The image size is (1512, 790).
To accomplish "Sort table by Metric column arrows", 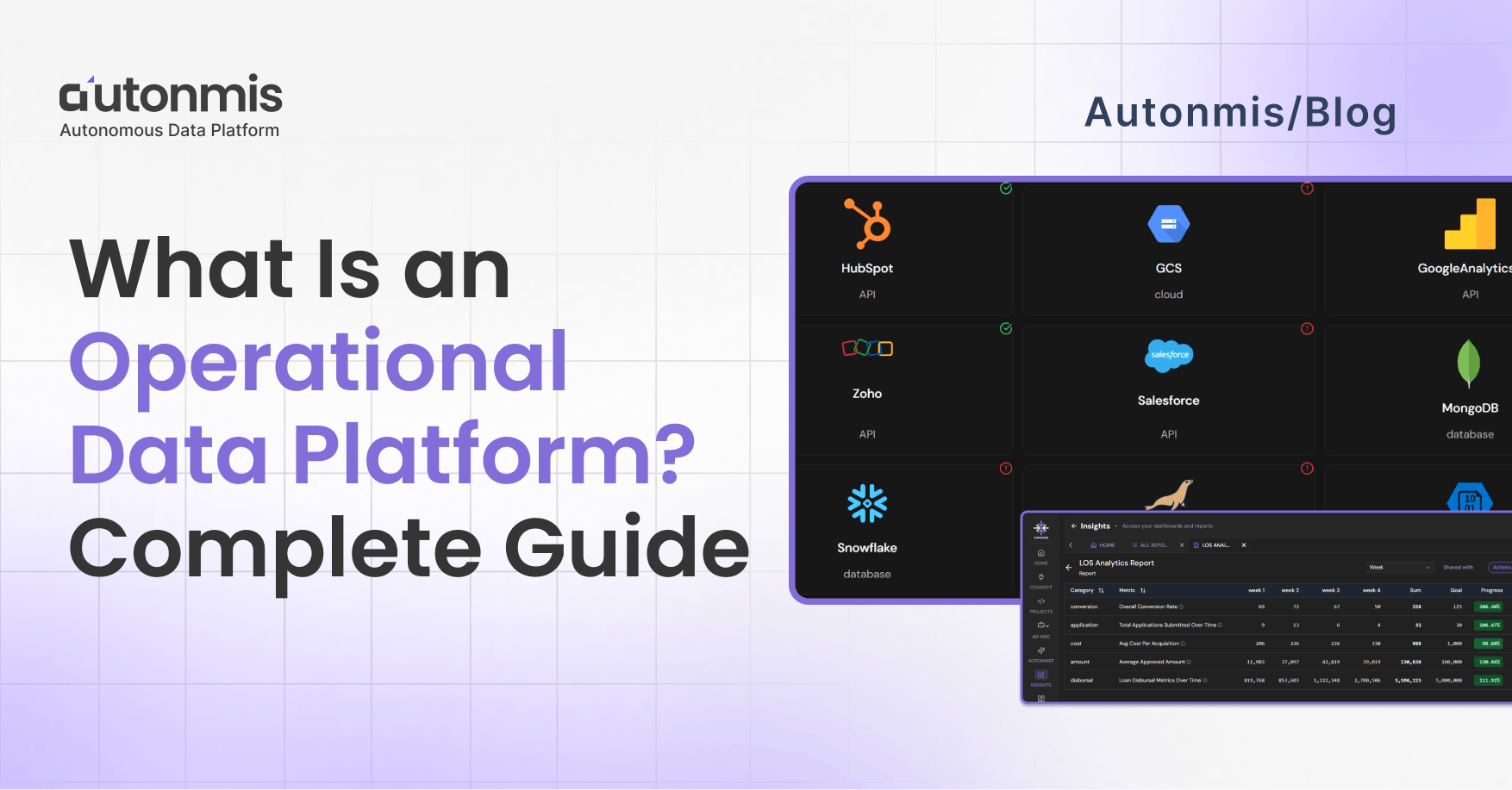I will [x=1143, y=590].
